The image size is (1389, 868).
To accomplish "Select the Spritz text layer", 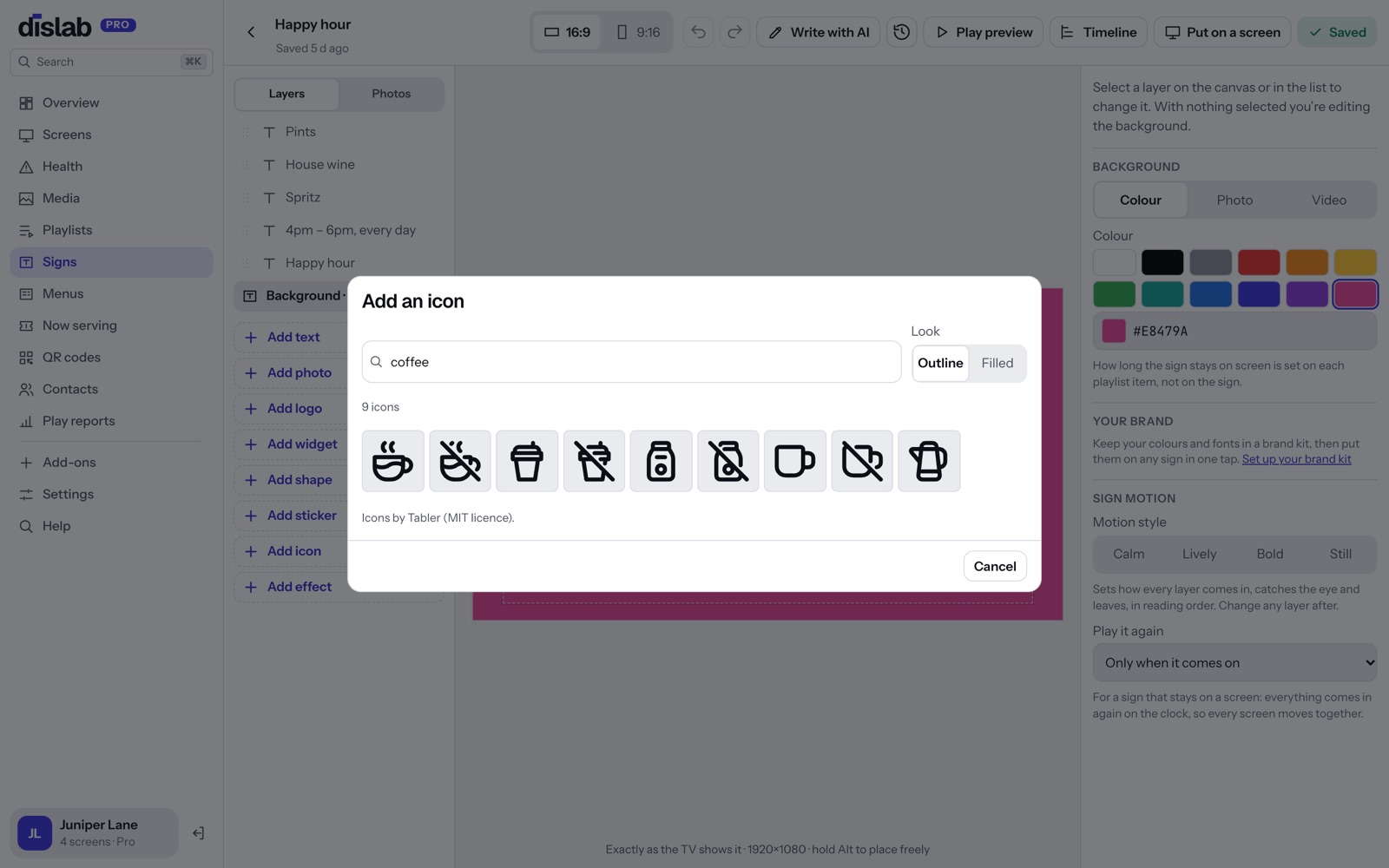I will (x=339, y=198).
